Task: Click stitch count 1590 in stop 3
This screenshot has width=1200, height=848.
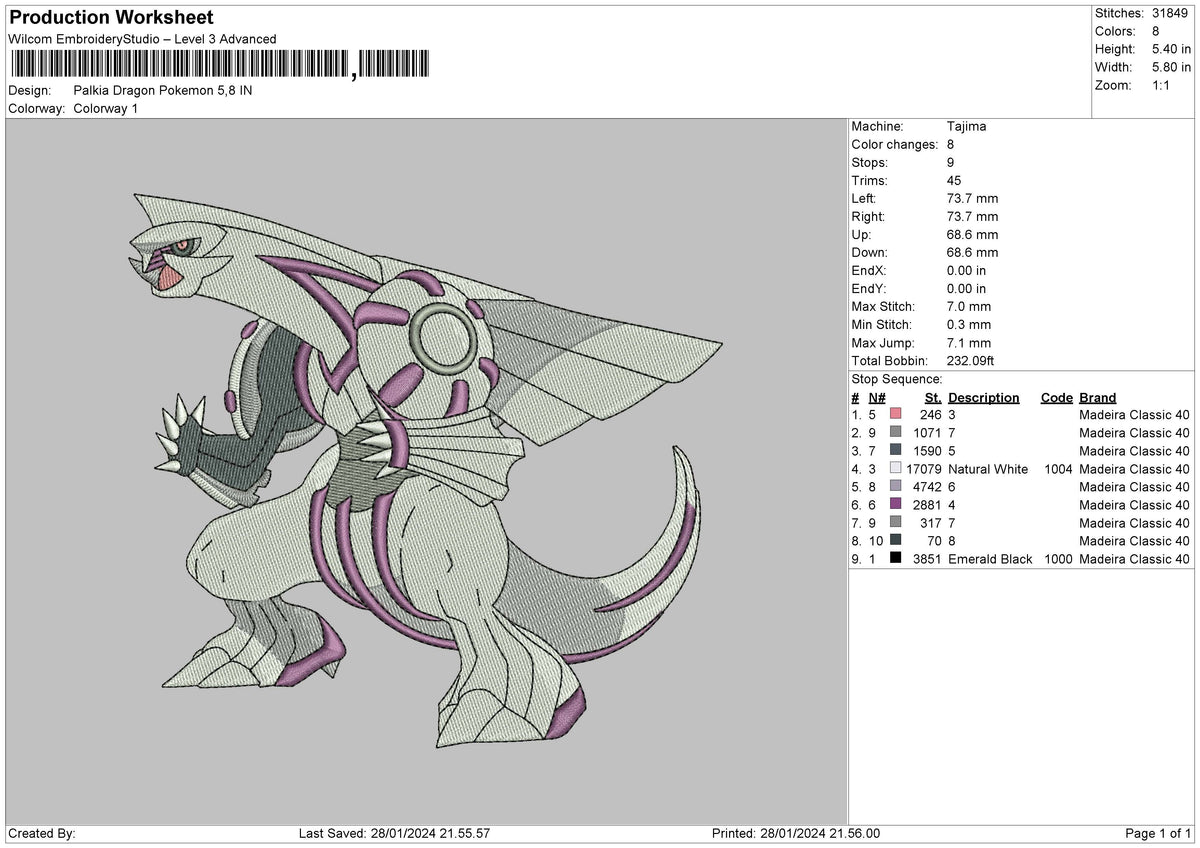Action: coord(928,451)
